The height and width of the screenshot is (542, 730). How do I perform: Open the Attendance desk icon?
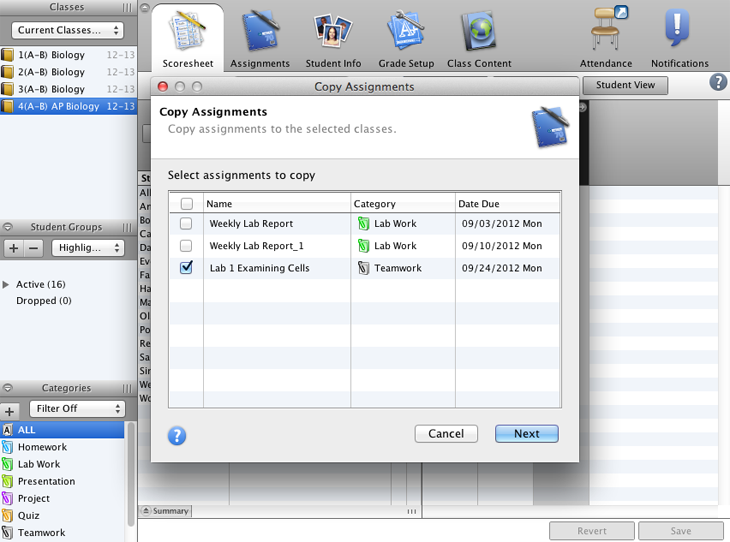[x=606, y=32]
